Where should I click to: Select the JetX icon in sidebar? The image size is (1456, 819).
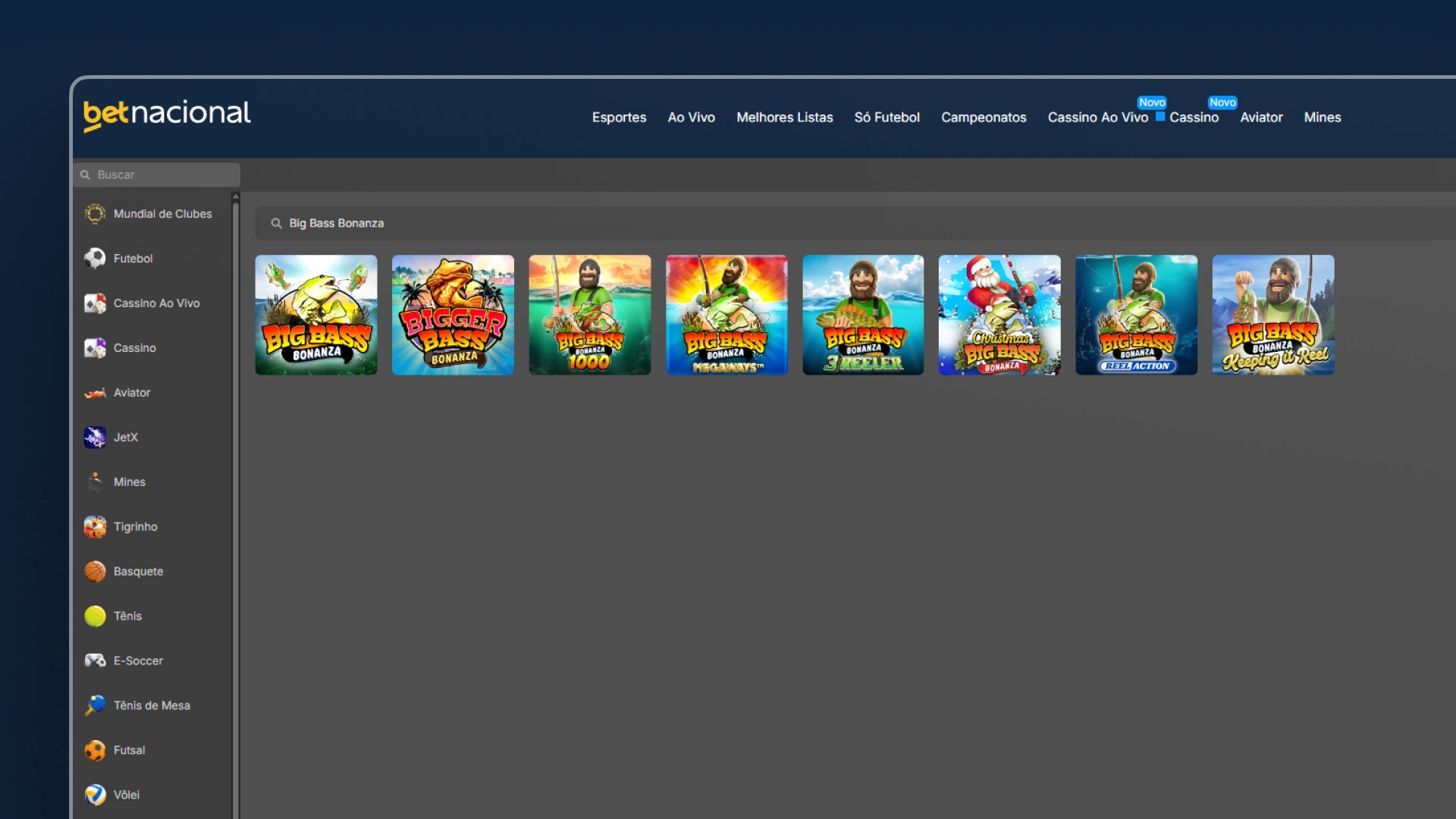(95, 438)
